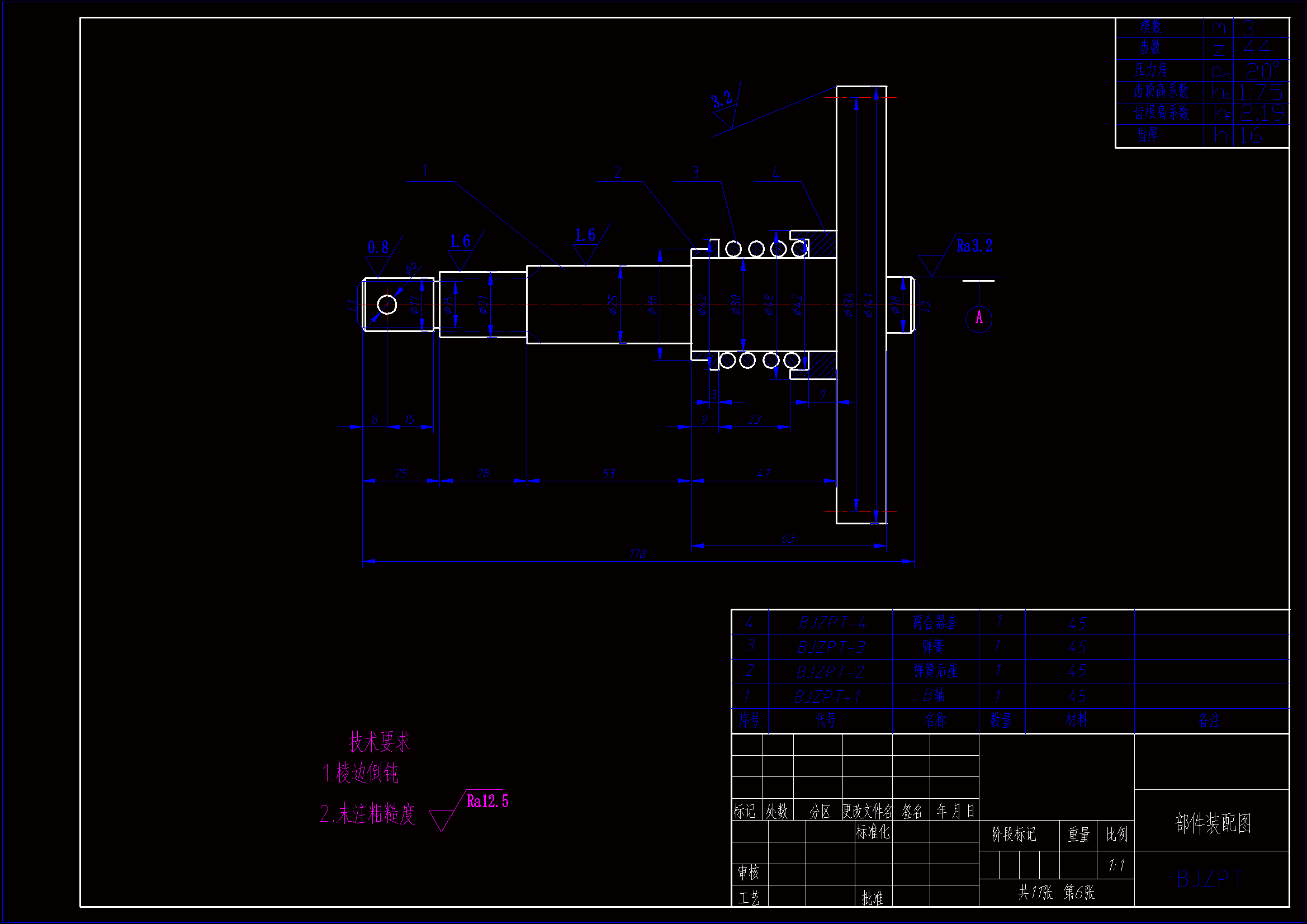Select part balloon number 1 label
Screen dimensions: 1307x924
pyautogui.click(x=425, y=171)
